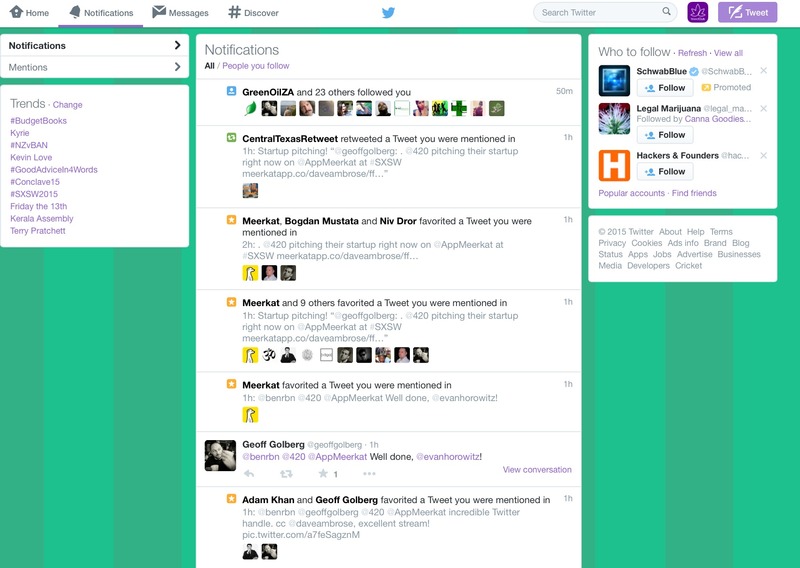The width and height of the screenshot is (800, 568).
Task: Click star icon beside Meerkat favorited notification
Action: pyautogui.click(x=231, y=384)
